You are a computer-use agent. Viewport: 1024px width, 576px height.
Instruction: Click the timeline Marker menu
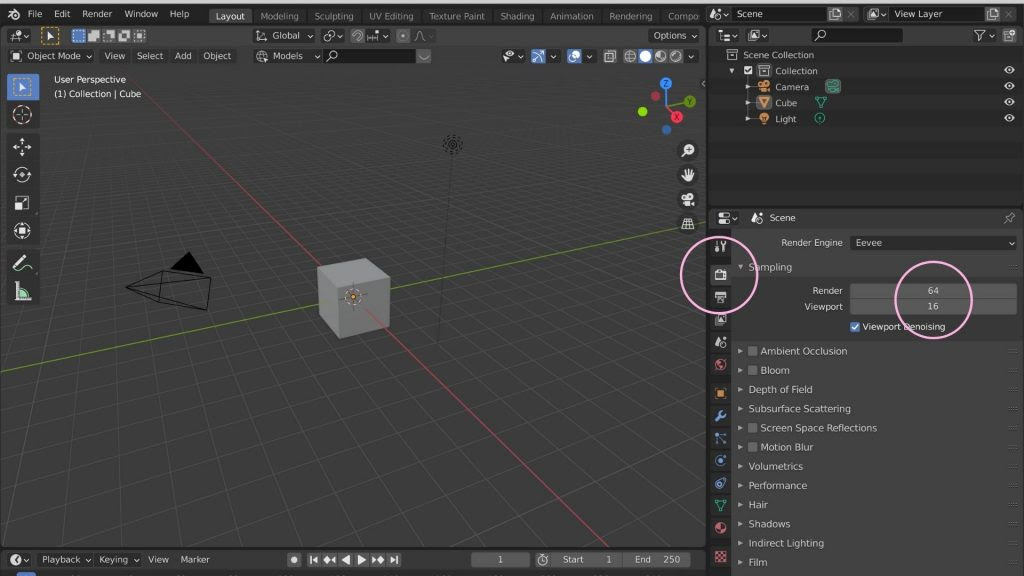[195, 560]
